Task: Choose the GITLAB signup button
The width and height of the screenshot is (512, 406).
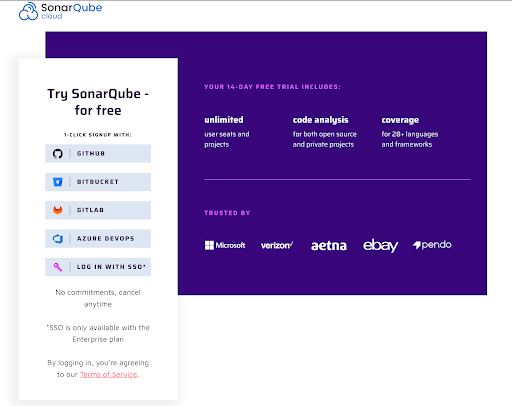Action: 98,210
